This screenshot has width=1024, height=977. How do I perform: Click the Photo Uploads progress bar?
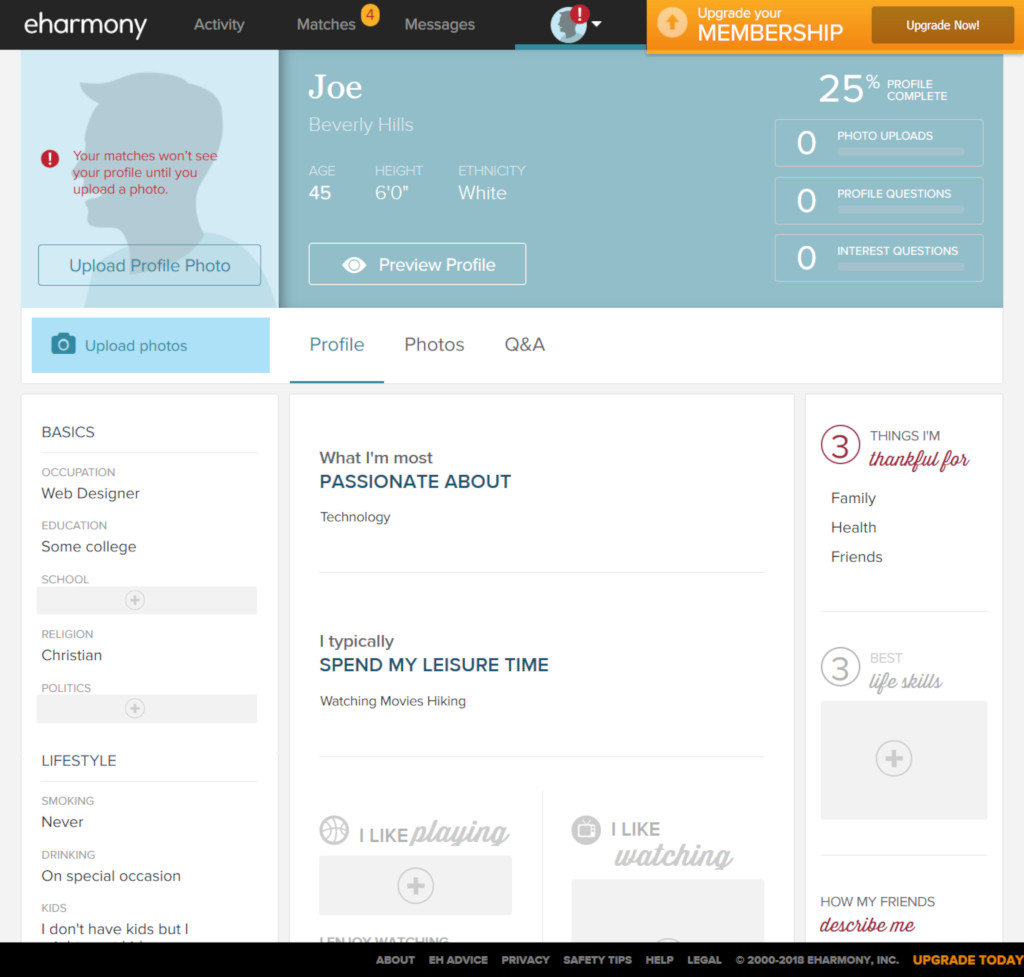pos(900,152)
